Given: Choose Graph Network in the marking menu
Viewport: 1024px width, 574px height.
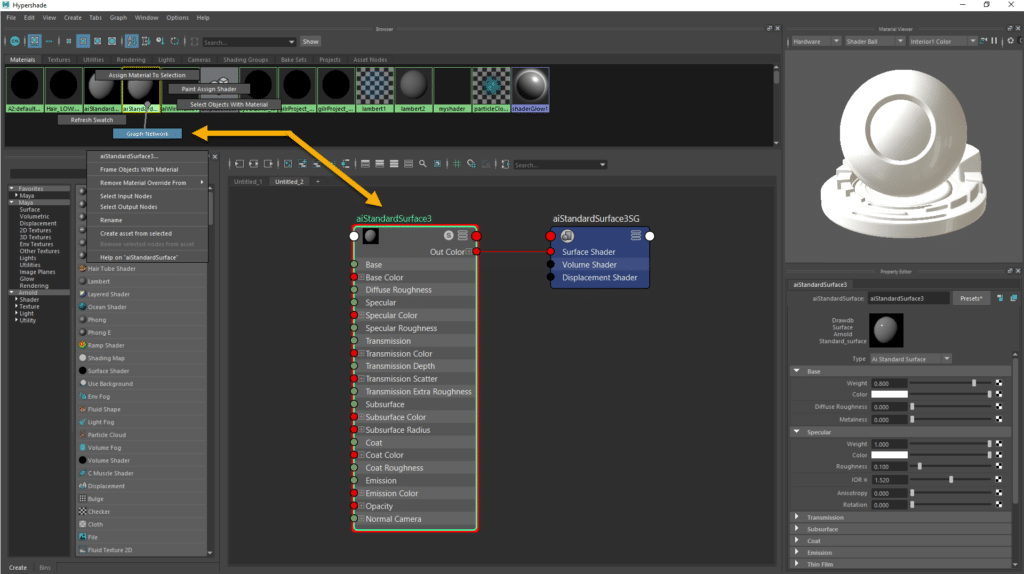Looking at the screenshot, I should pos(147,133).
